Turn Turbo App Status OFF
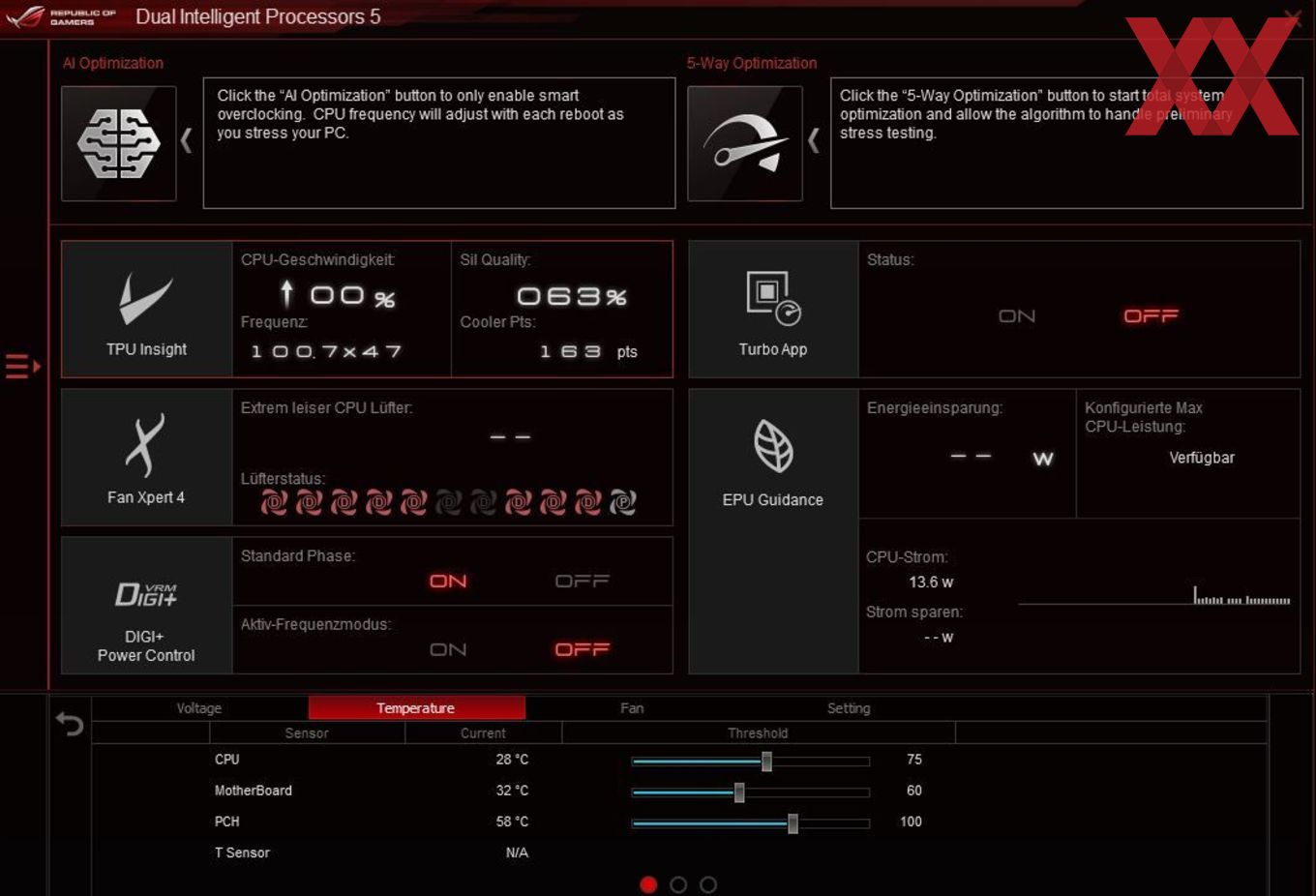 pyautogui.click(x=1151, y=316)
